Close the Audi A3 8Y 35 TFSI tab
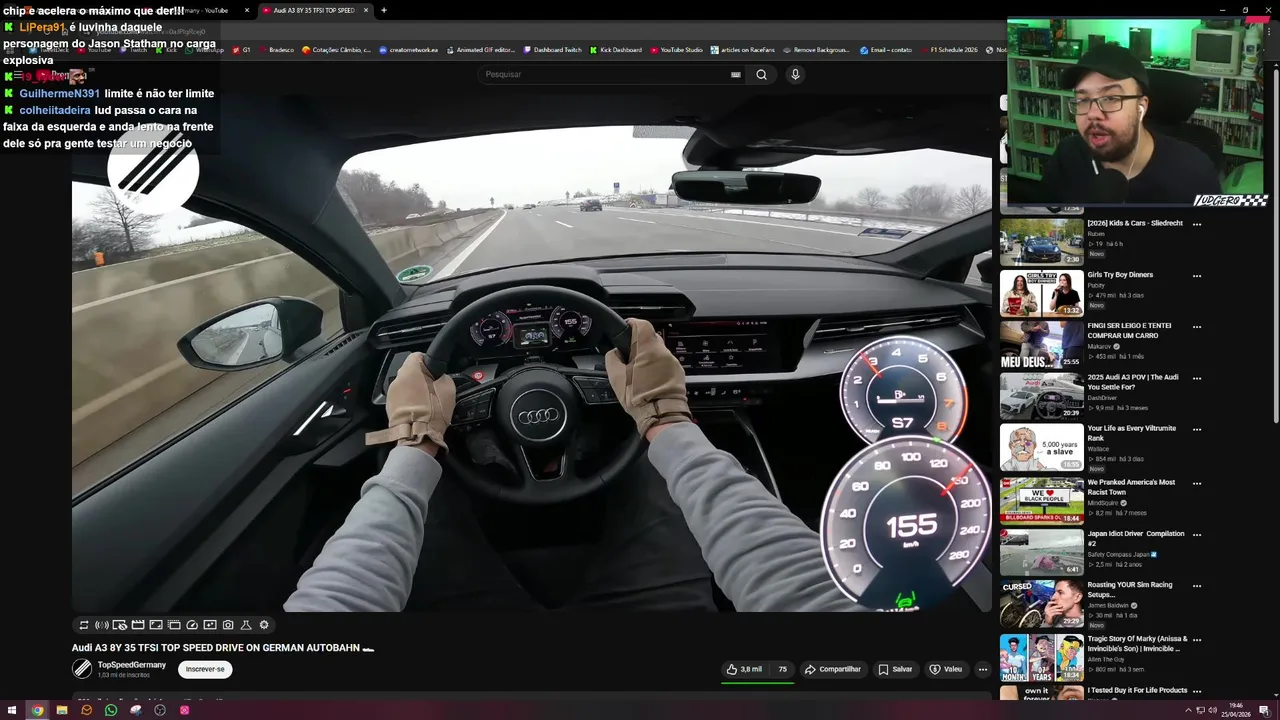The image size is (1280, 720). (366, 10)
